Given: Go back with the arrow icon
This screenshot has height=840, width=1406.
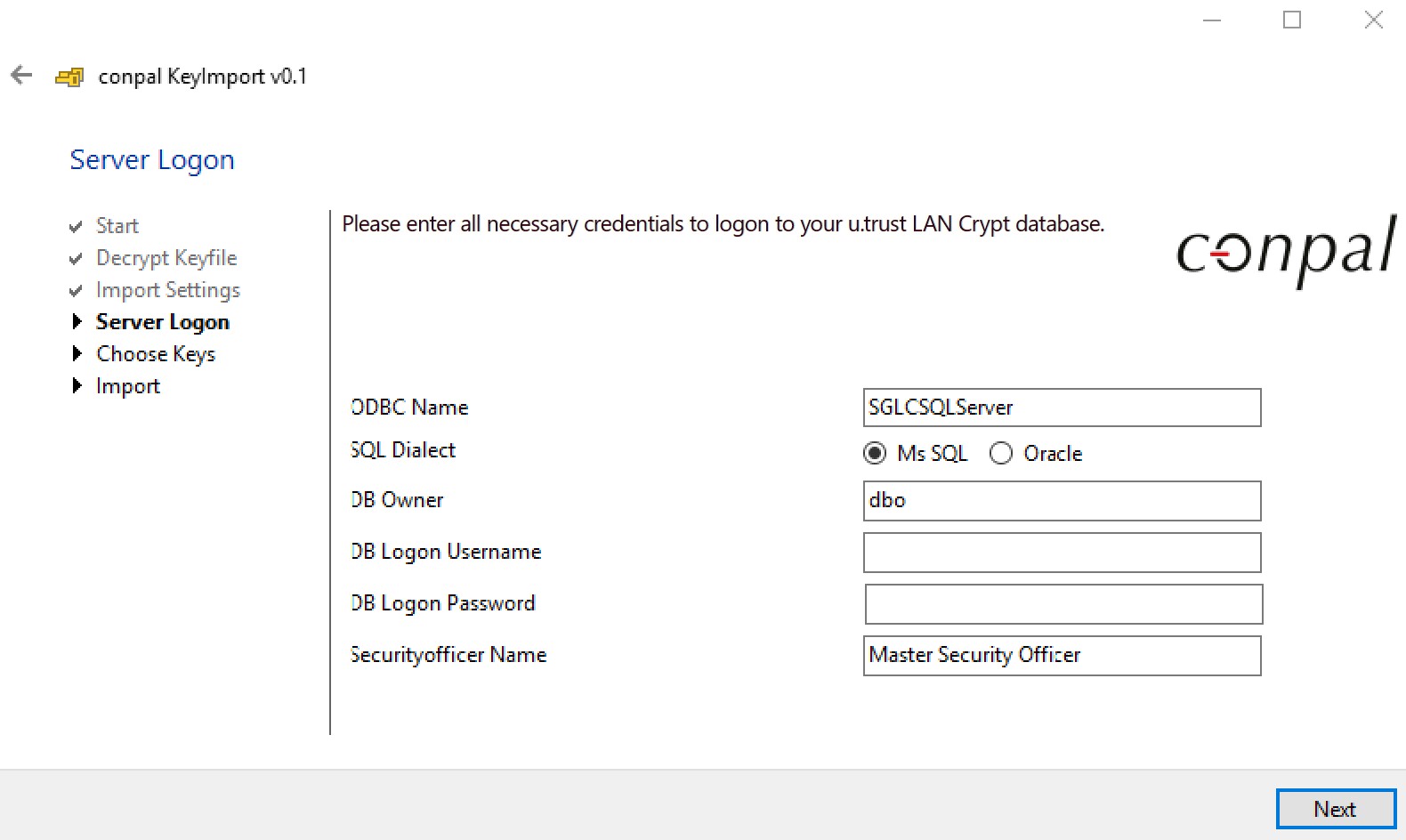Looking at the screenshot, I should [21, 76].
